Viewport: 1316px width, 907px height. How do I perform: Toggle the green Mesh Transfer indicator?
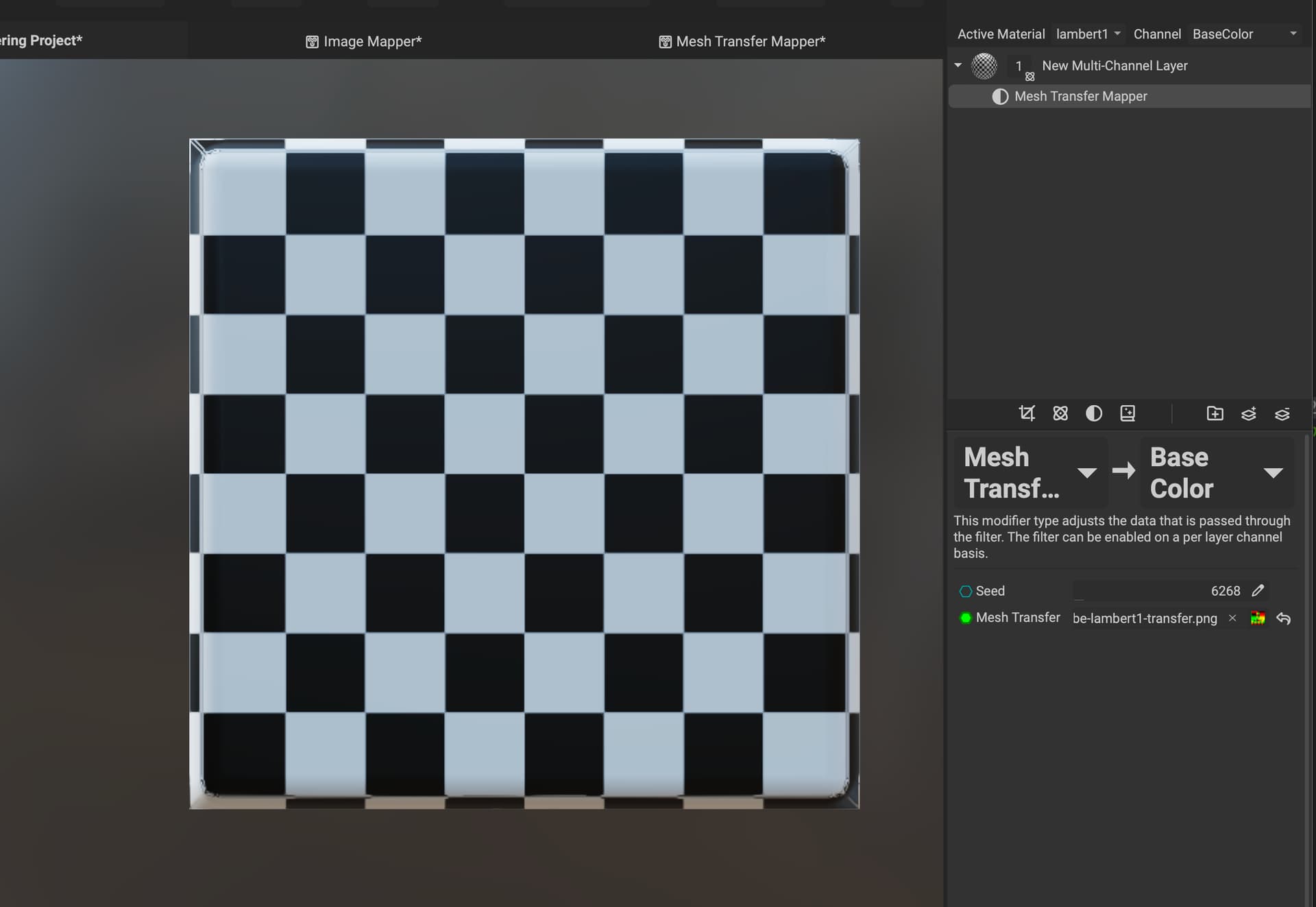pyautogui.click(x=965, y=618)
